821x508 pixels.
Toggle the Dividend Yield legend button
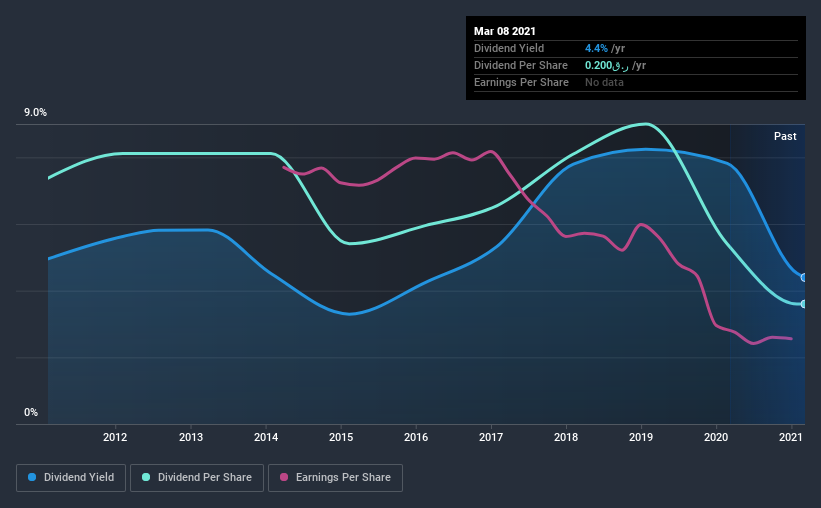[71, 478]
